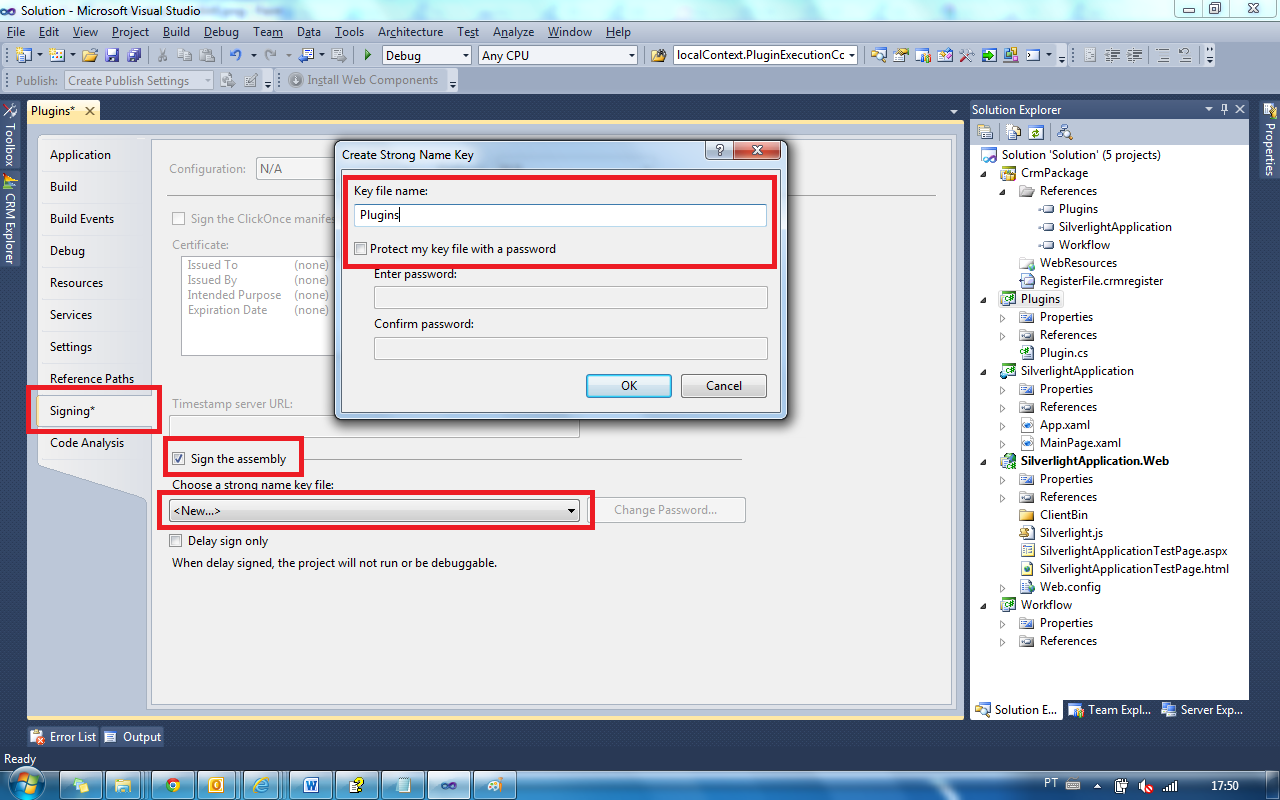Open the strong name key file dropdown
The height and width of the screenshot is (800, 1280).
pos(572,511)
